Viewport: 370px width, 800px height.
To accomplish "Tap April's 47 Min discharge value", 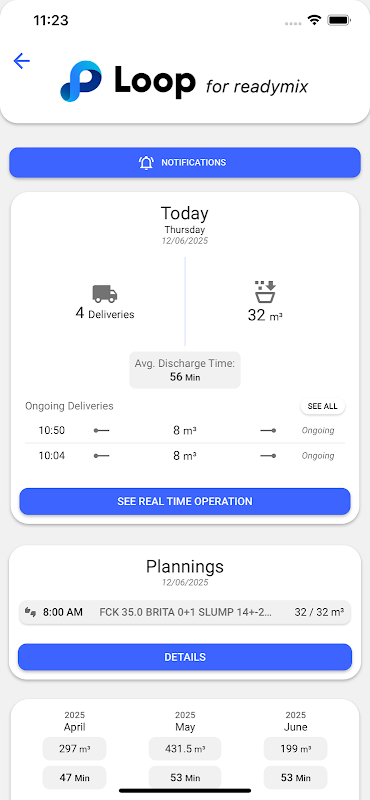I will tap(75, 778).
